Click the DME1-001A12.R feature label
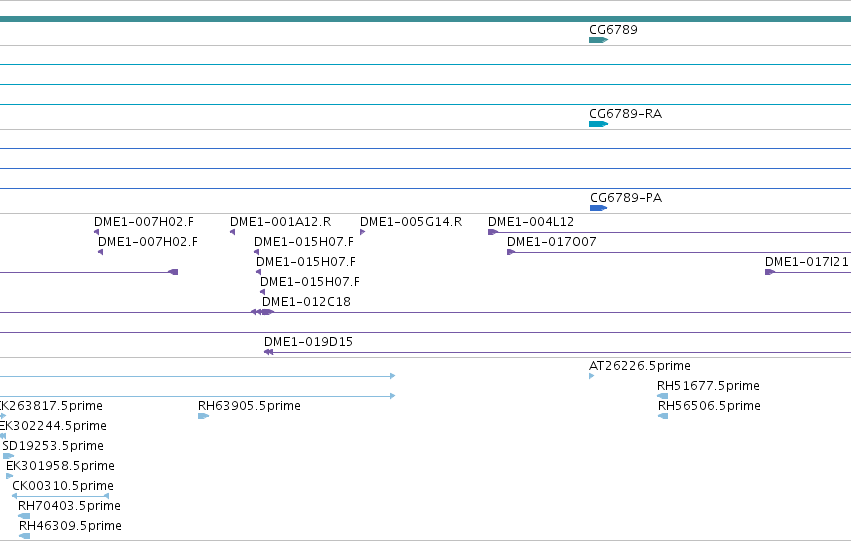The width and height of the screenshot is (851, 541). tap(281, 221)
